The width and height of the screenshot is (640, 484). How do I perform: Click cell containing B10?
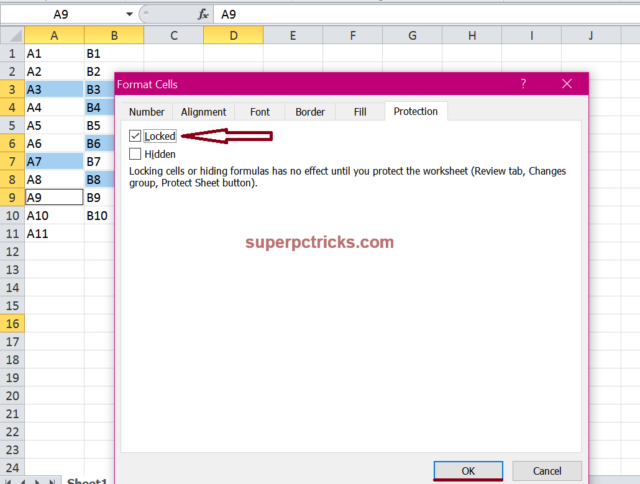[x=100, y=215]
